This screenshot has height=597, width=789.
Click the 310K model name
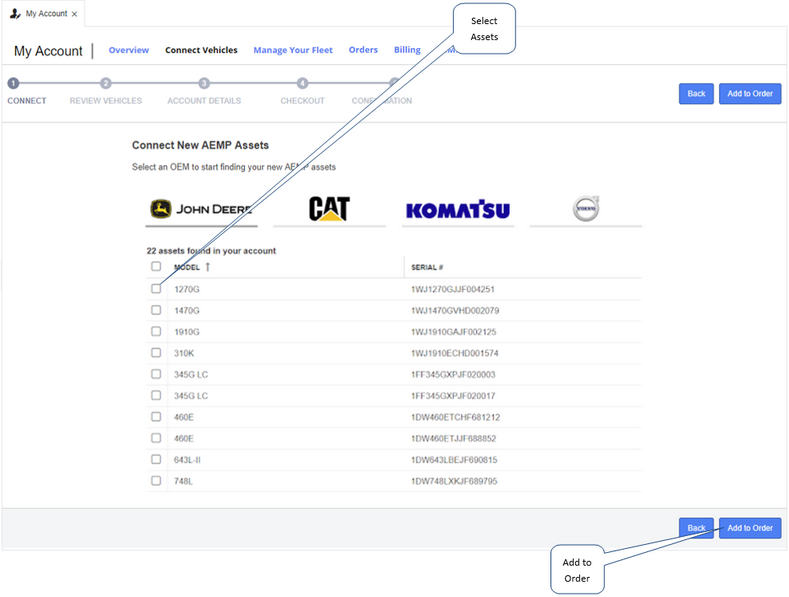(184, 353)
